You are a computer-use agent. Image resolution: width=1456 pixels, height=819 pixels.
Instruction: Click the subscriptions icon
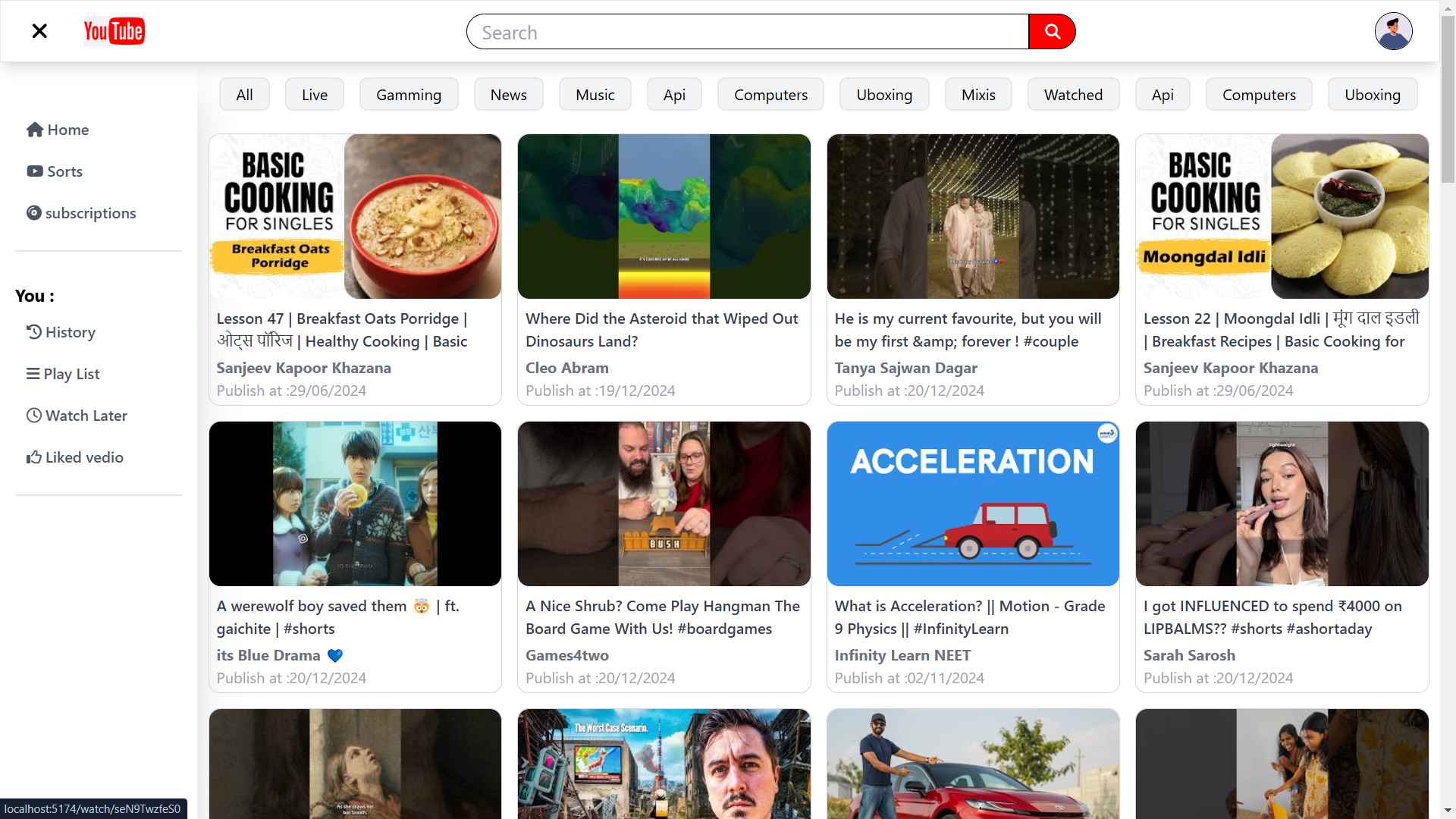[34, 213]
